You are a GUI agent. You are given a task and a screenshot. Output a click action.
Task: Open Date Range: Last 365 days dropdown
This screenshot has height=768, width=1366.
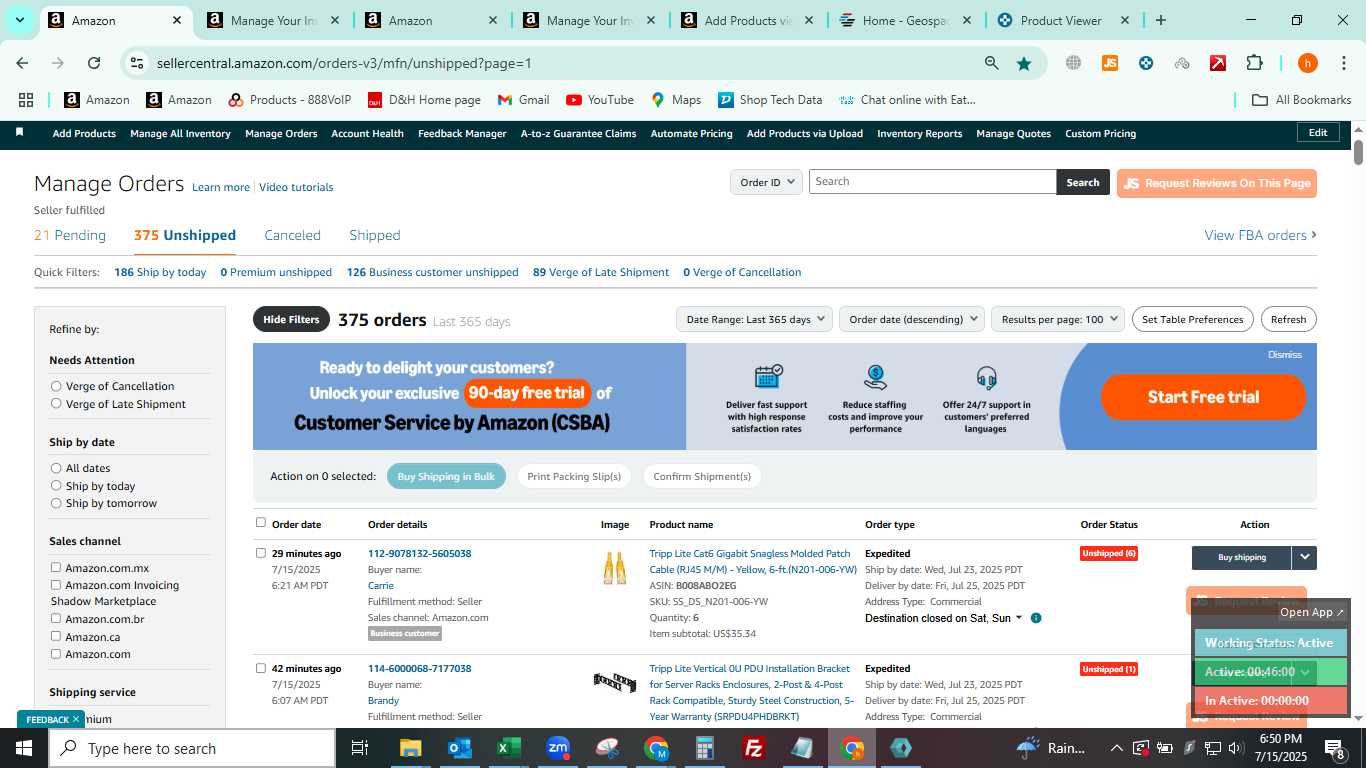click(x=755, y=319)
